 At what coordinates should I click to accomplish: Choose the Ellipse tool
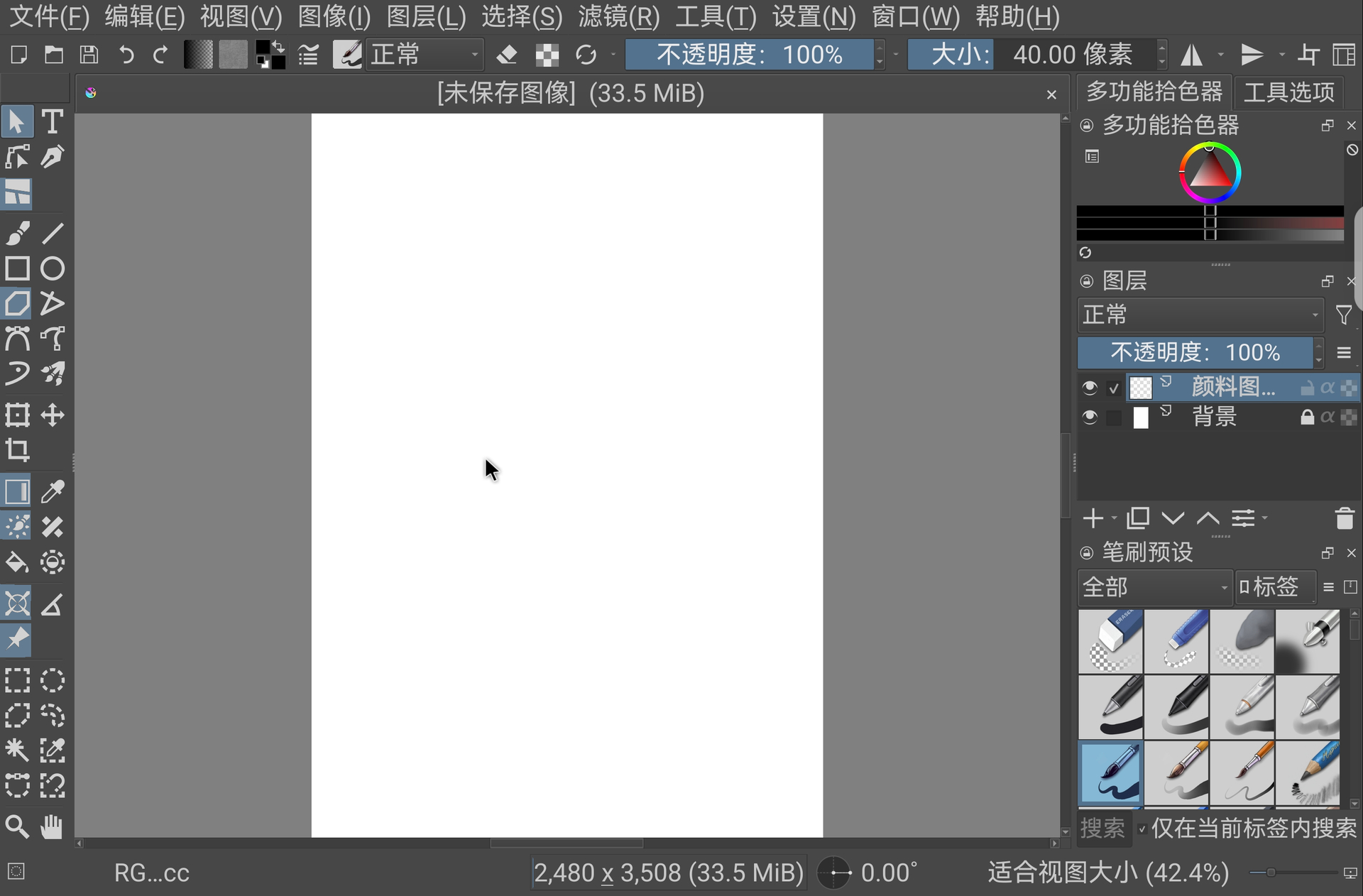[x=52, y=268]
